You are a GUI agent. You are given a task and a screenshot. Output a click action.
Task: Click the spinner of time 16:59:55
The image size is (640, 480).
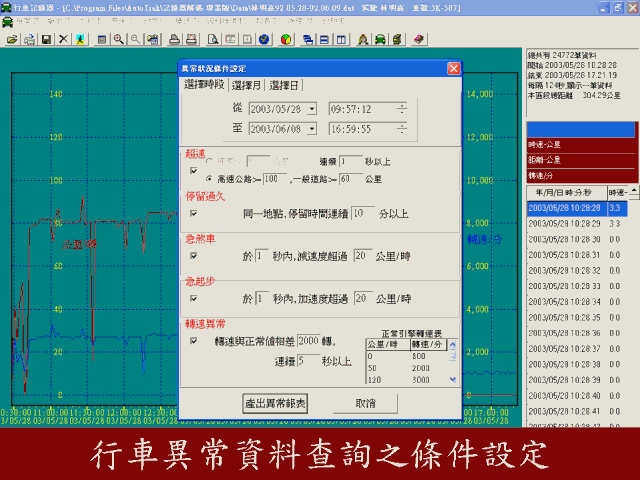402,129
